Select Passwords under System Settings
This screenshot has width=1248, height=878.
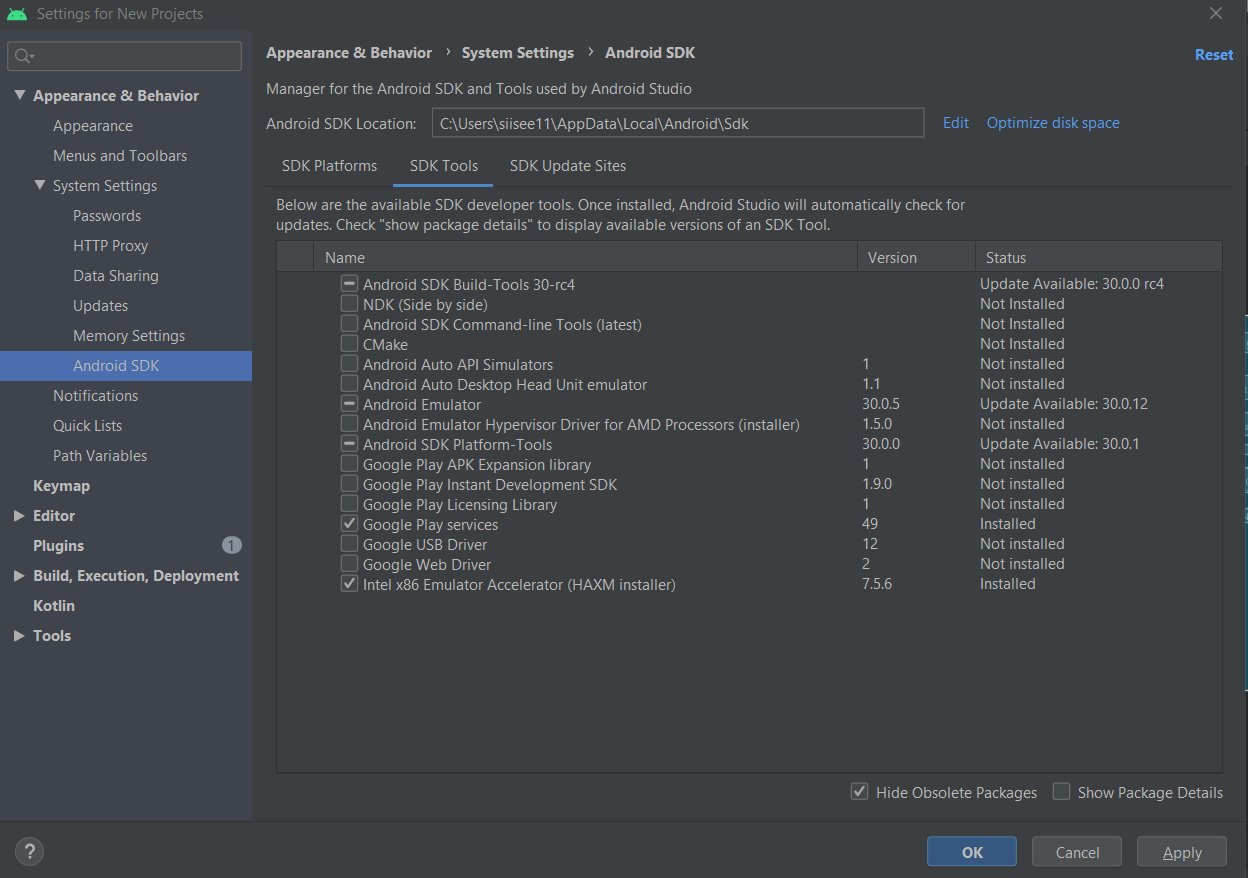click(107, 215)
